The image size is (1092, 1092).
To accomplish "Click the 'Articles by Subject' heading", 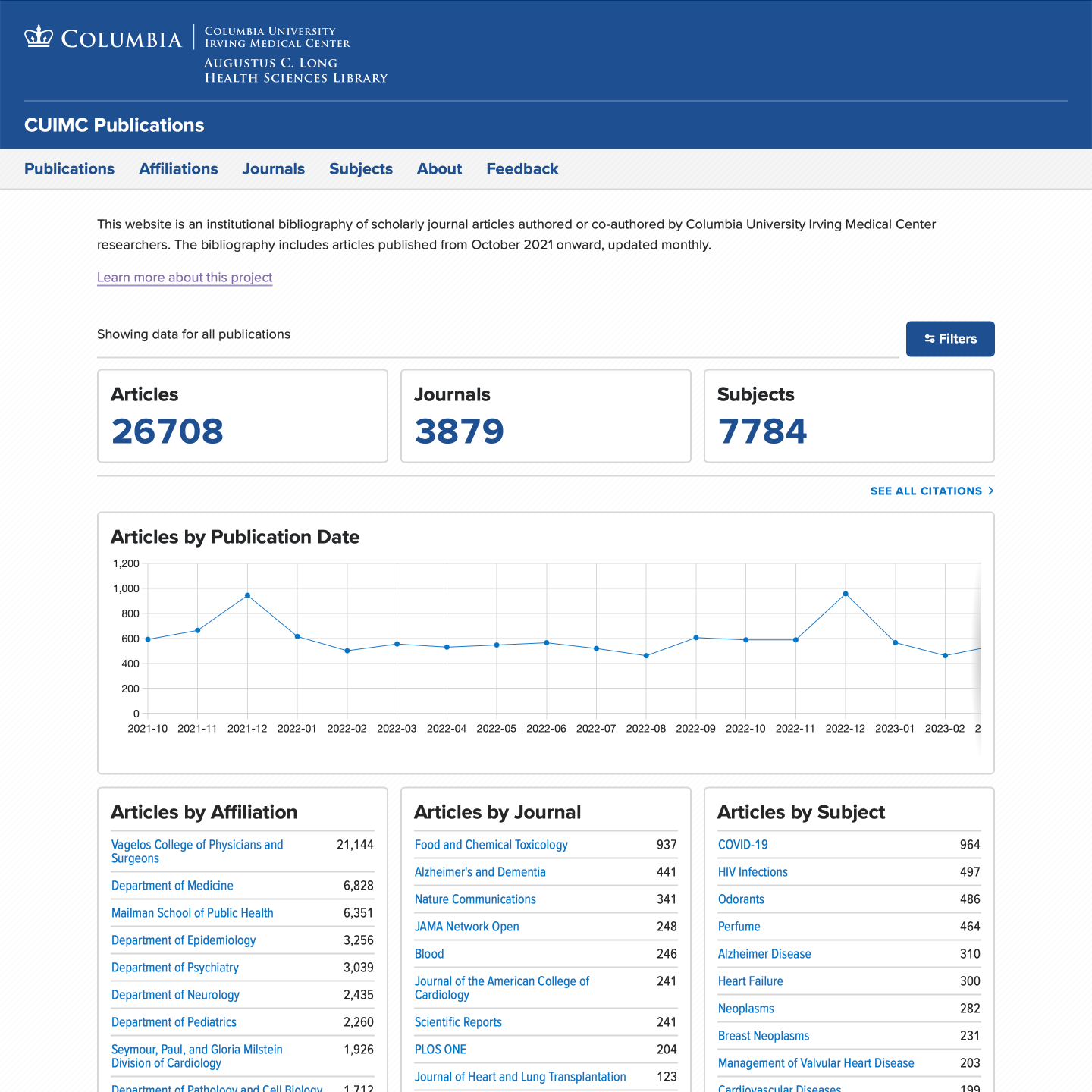I will [x=801, y=812].
